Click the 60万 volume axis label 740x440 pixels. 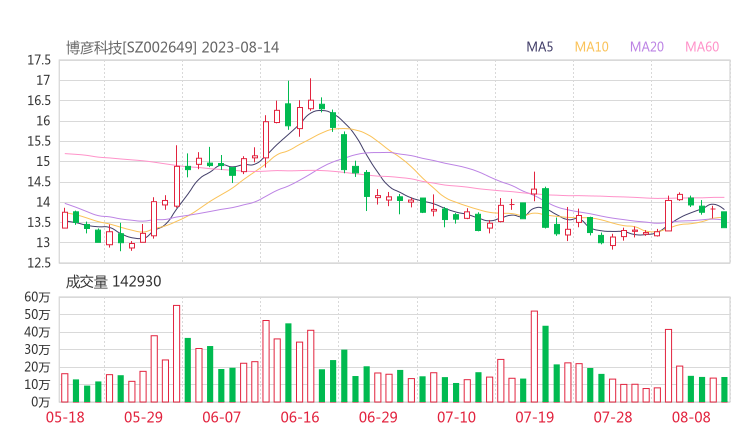37,297
